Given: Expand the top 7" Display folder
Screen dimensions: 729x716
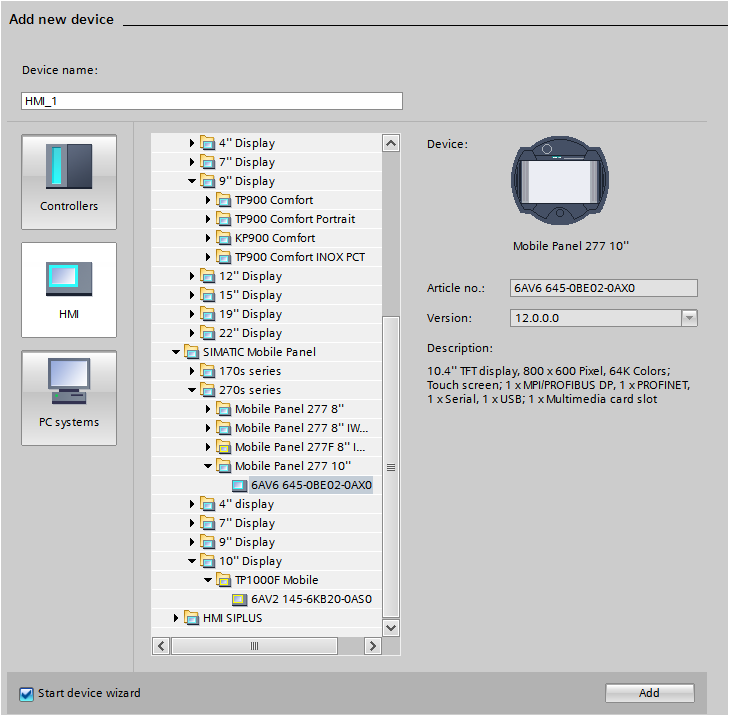Looking at the screenshot, I should 192,162.
